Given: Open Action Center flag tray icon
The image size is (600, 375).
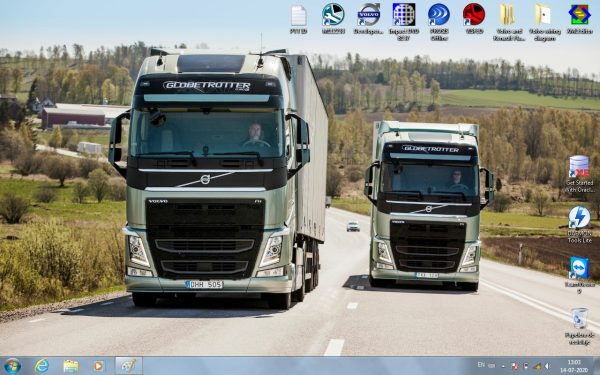Looking at the screenshot, I should 515,366.
